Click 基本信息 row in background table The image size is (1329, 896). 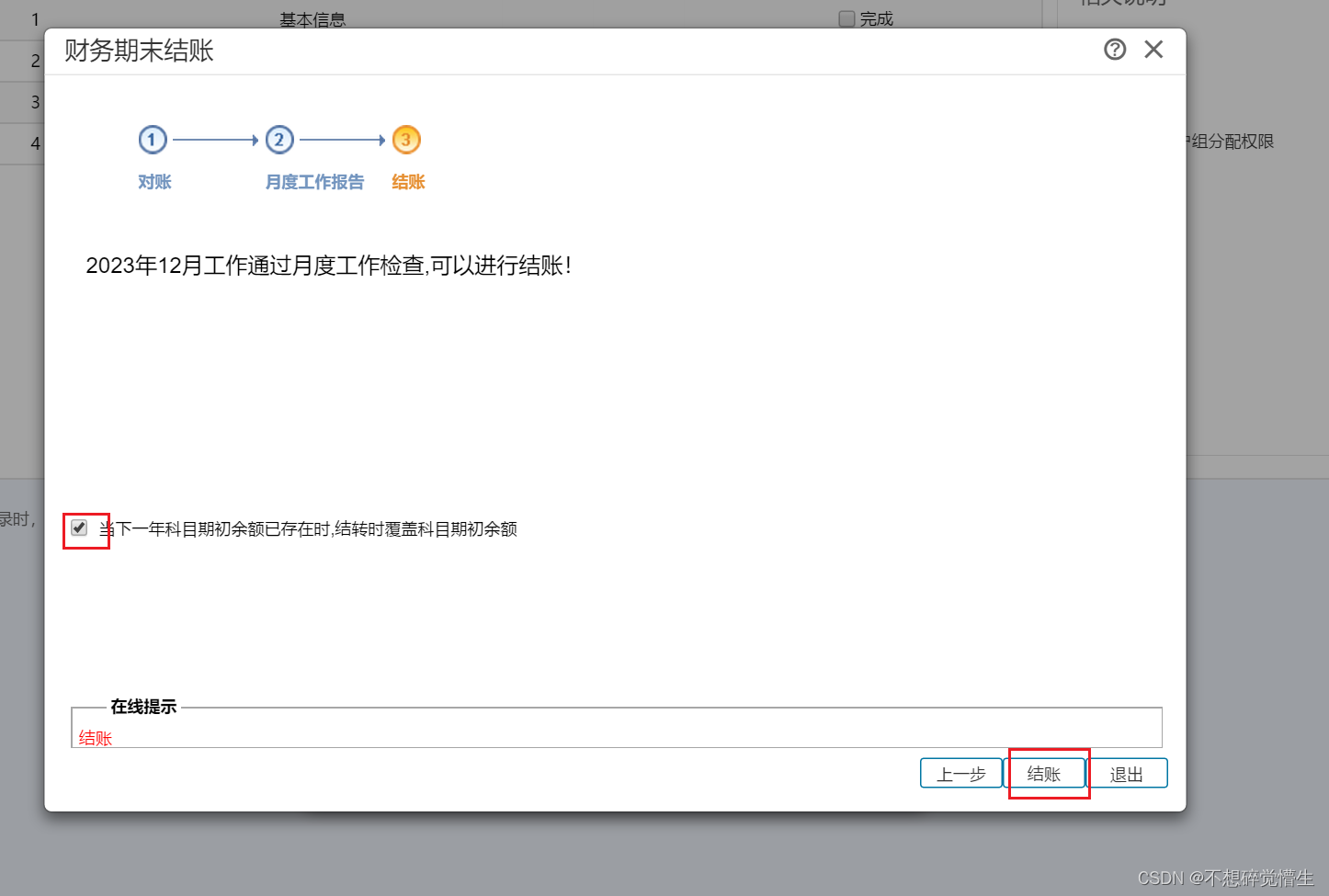tap(312, 19)
